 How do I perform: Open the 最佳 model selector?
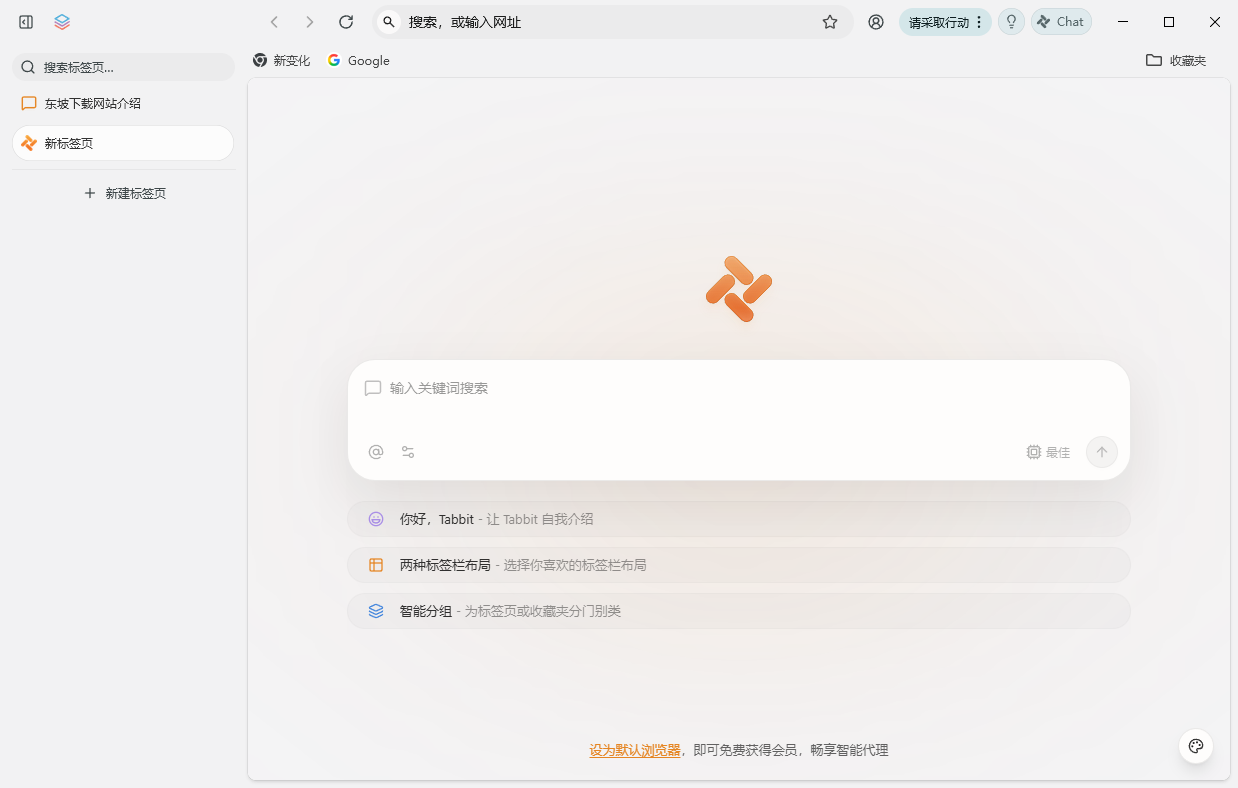click(x=1047, y=451)
